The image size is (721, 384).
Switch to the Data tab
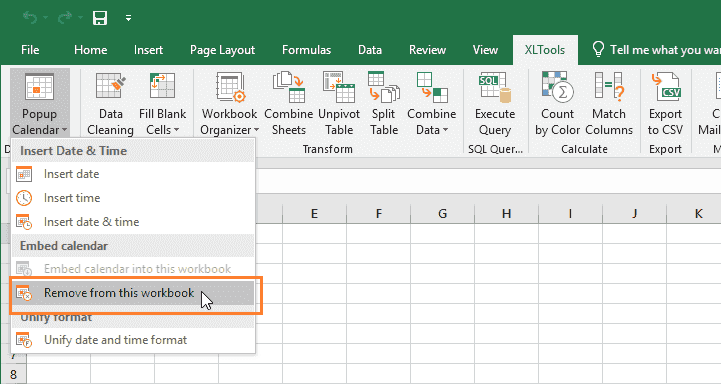pyautogui.click(x=370, y=50)
